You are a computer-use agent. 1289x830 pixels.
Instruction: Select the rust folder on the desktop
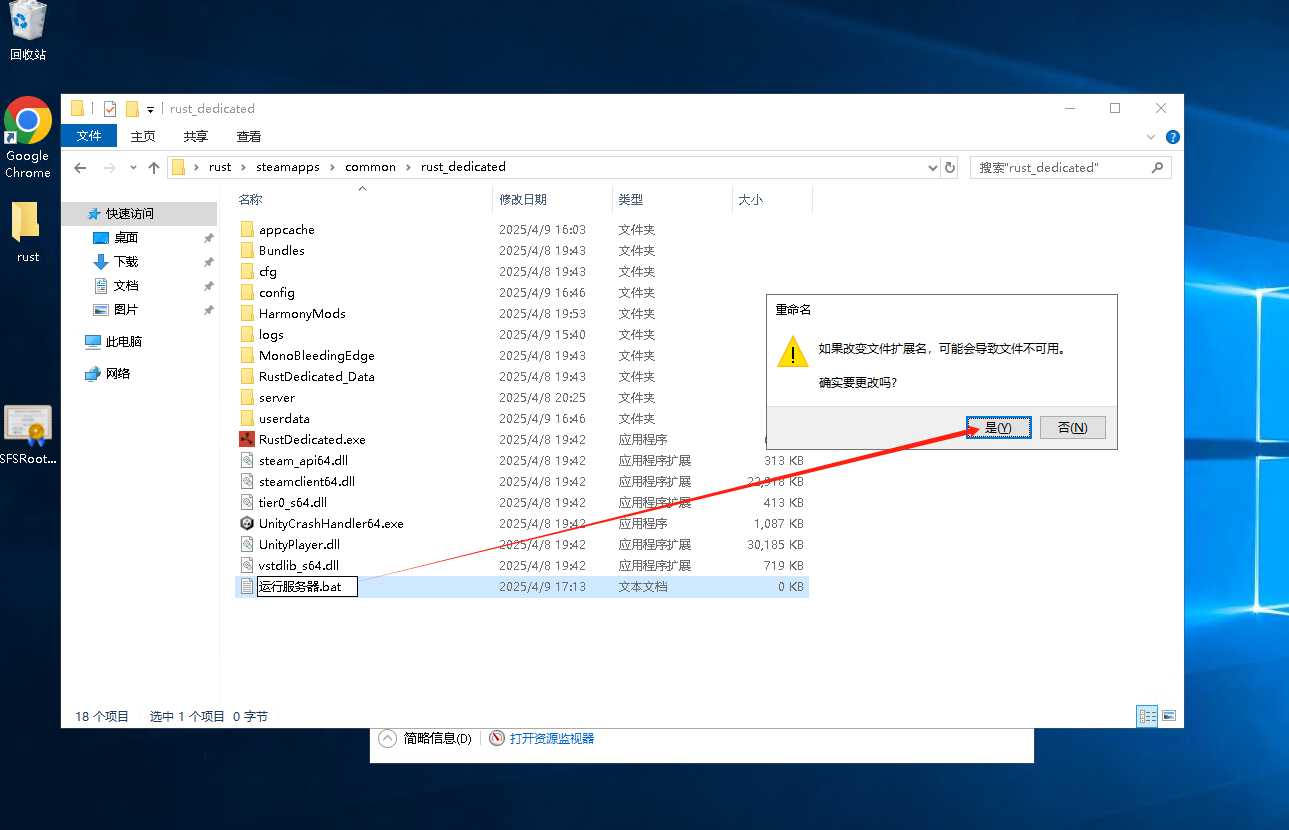[x=27, y=232]
